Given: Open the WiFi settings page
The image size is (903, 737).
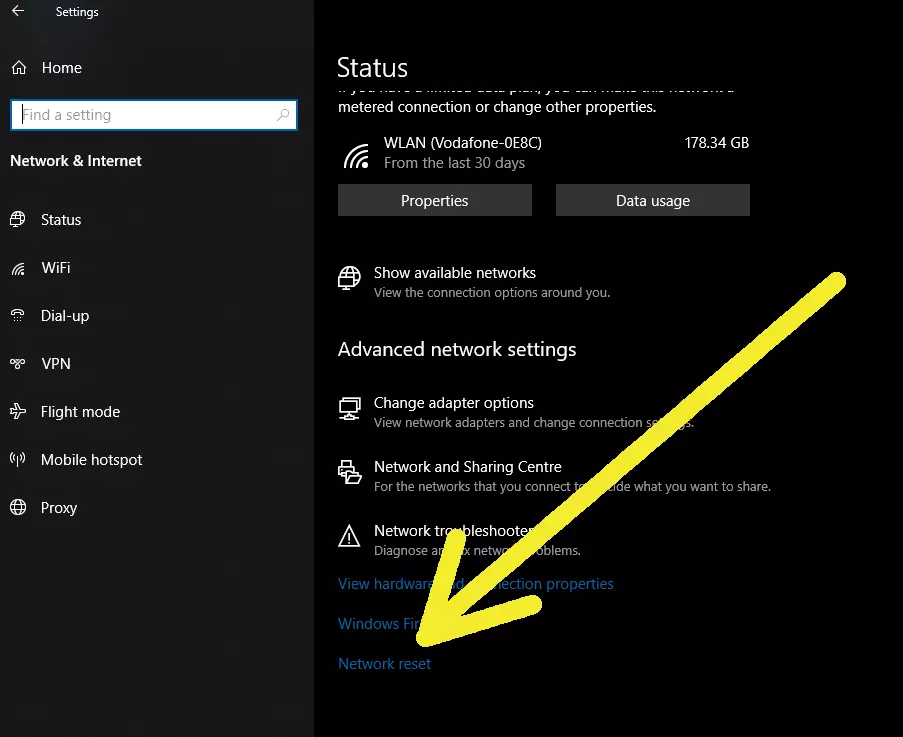Looking at the screenshot, I should [56, 268].
